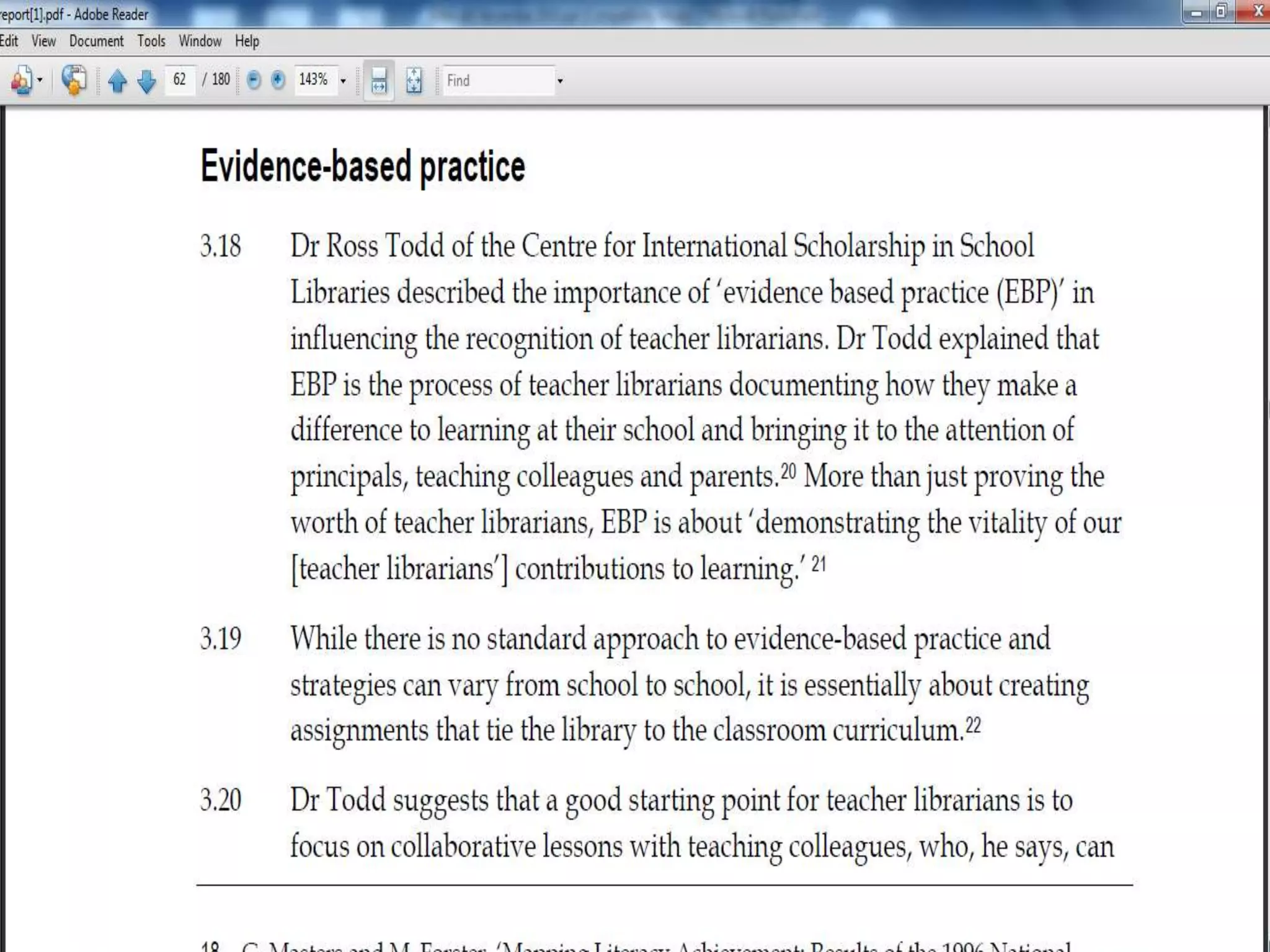Go to the previous page with the up arrow
1270x952 pixels.
pos(117,81)
